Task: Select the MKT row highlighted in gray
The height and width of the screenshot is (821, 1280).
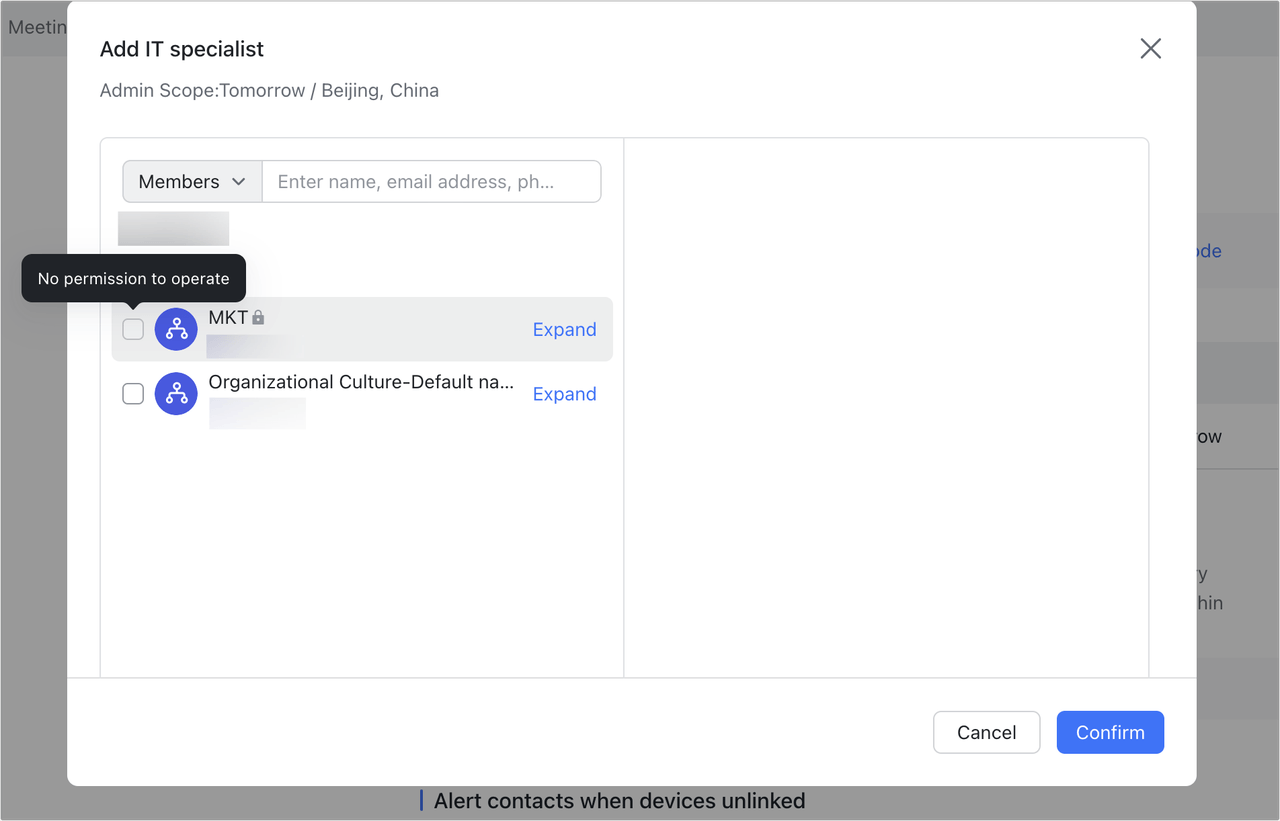Action: click(360, 329)
